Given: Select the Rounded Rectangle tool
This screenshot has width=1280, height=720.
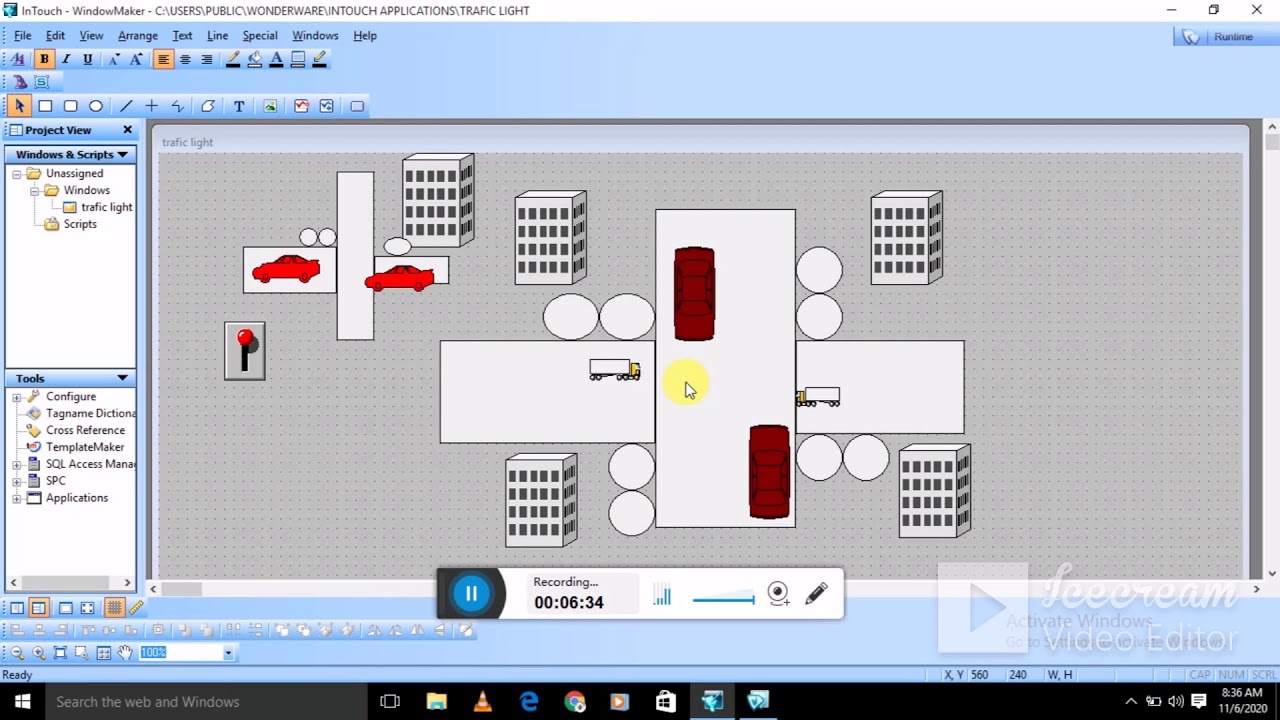Looking at the screenshot, I should click(x=71, y=106).
